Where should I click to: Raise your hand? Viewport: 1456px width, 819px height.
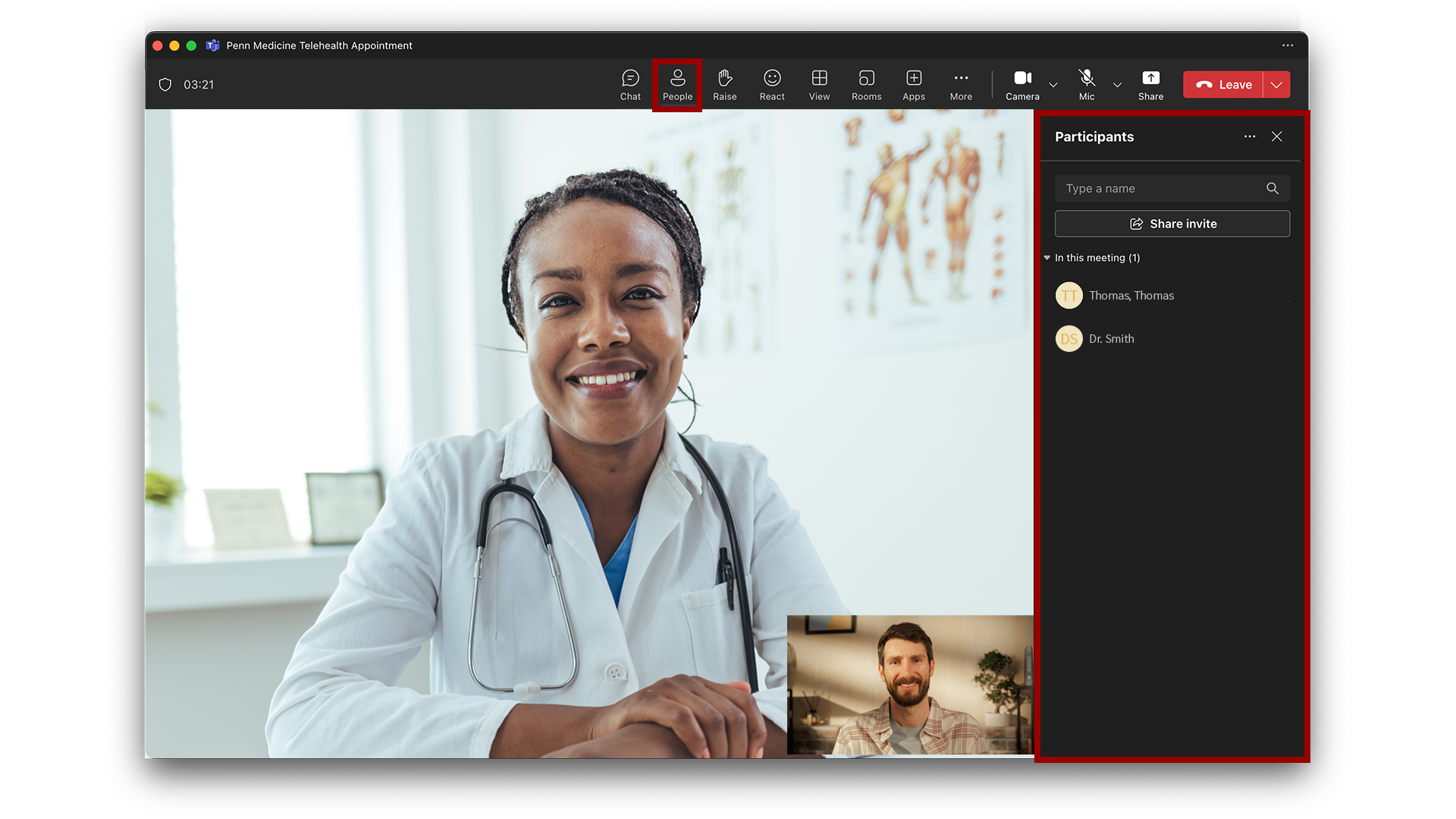coord(724,84)
